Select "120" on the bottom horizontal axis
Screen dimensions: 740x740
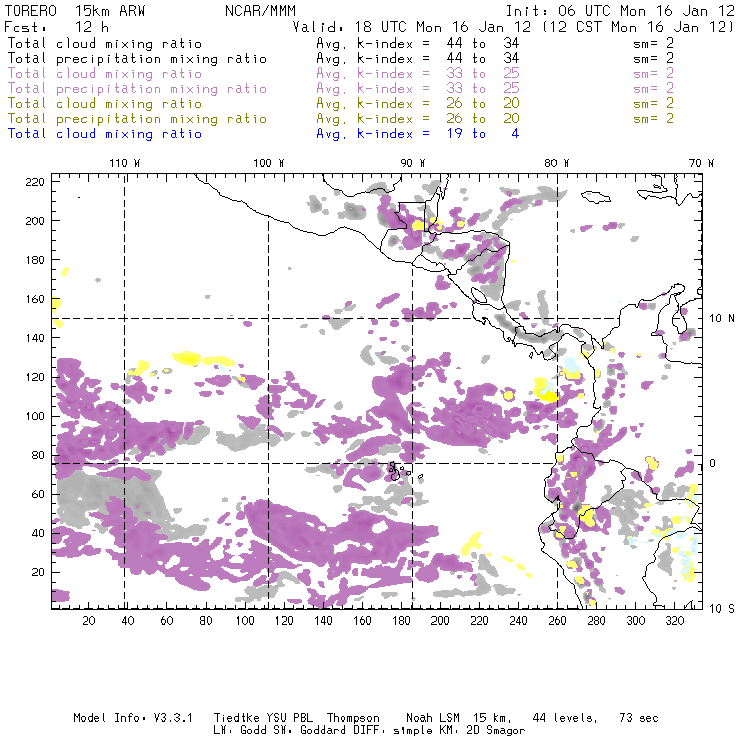(x=284, y=621)
